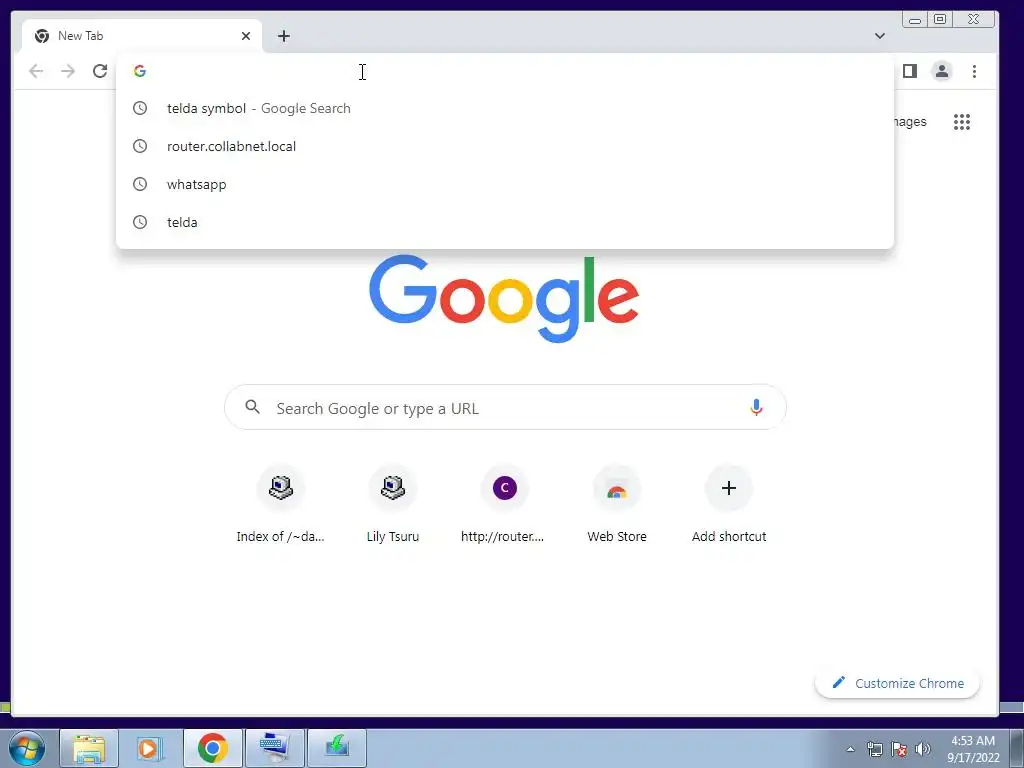Reload the page with the refresh icon
The height and width of the screenshot is (768, 1024).
tap(100, 71)
